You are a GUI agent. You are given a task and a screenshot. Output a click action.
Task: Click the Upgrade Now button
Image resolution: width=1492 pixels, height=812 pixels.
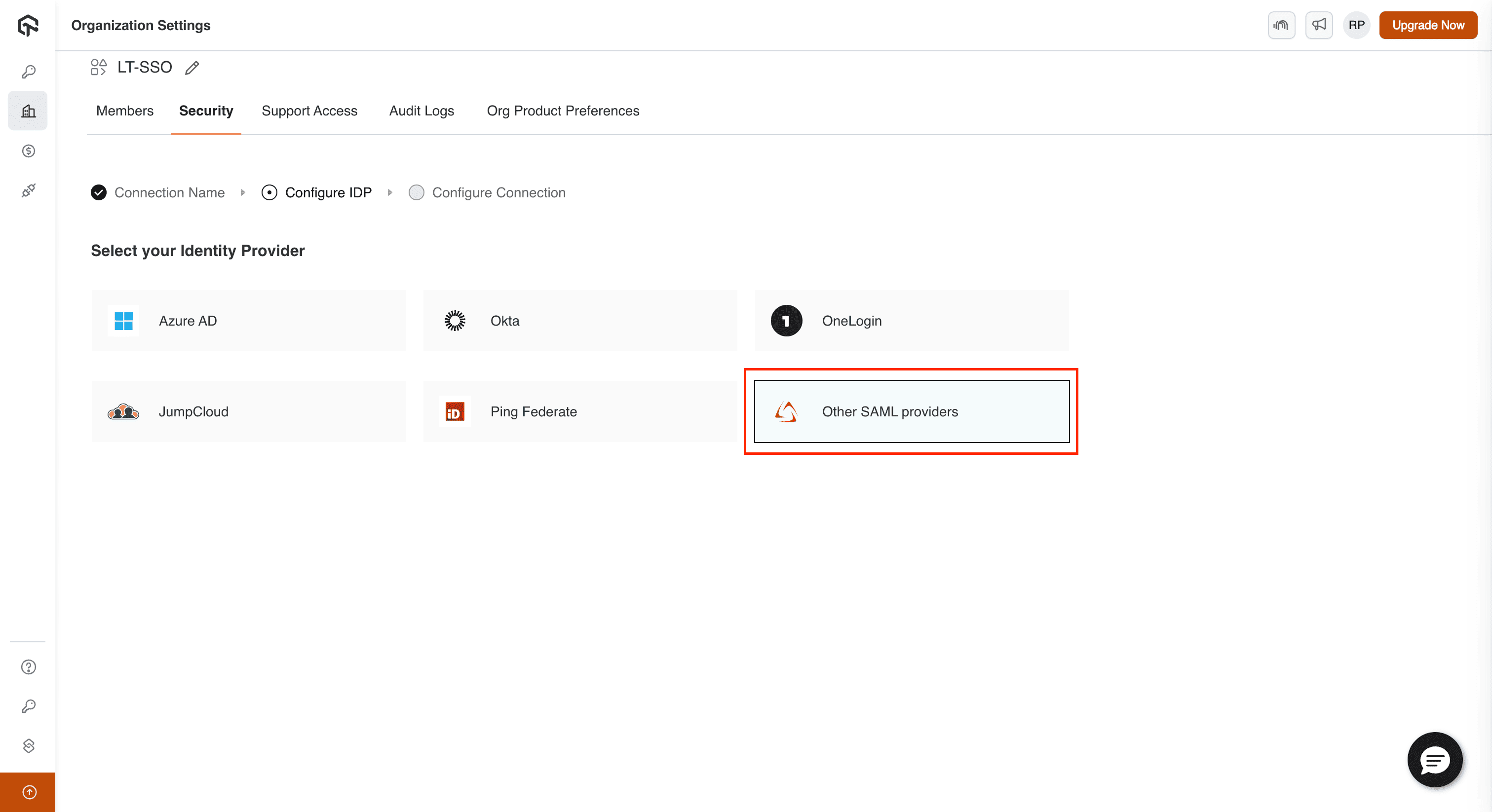coord(1428,25)
